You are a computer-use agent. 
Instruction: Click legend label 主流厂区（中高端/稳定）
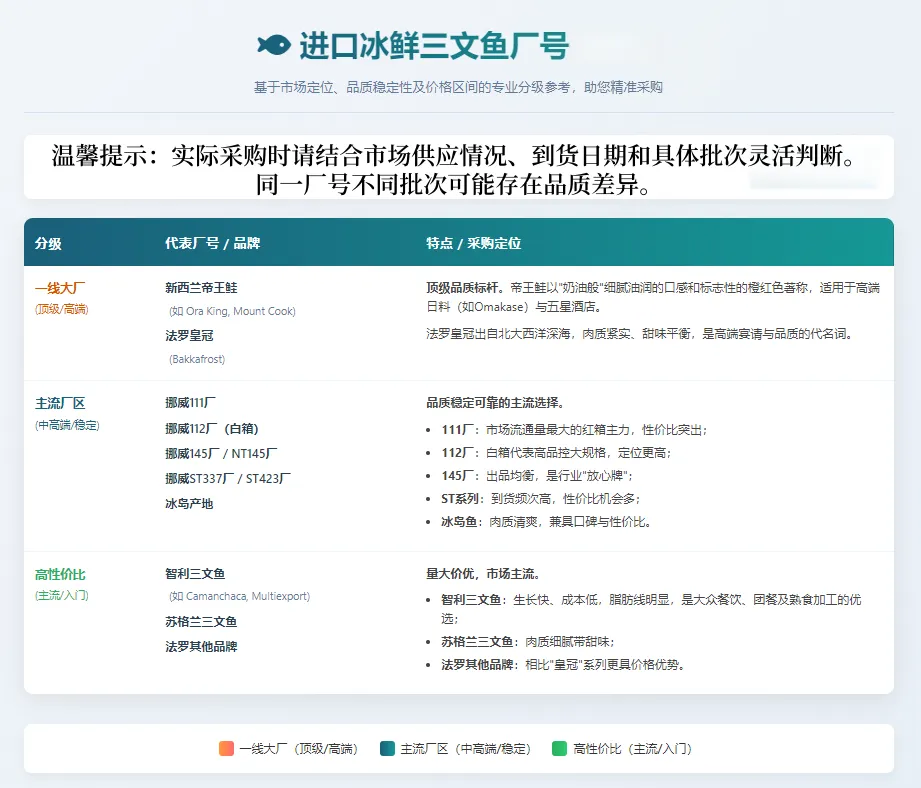(465, 749)
